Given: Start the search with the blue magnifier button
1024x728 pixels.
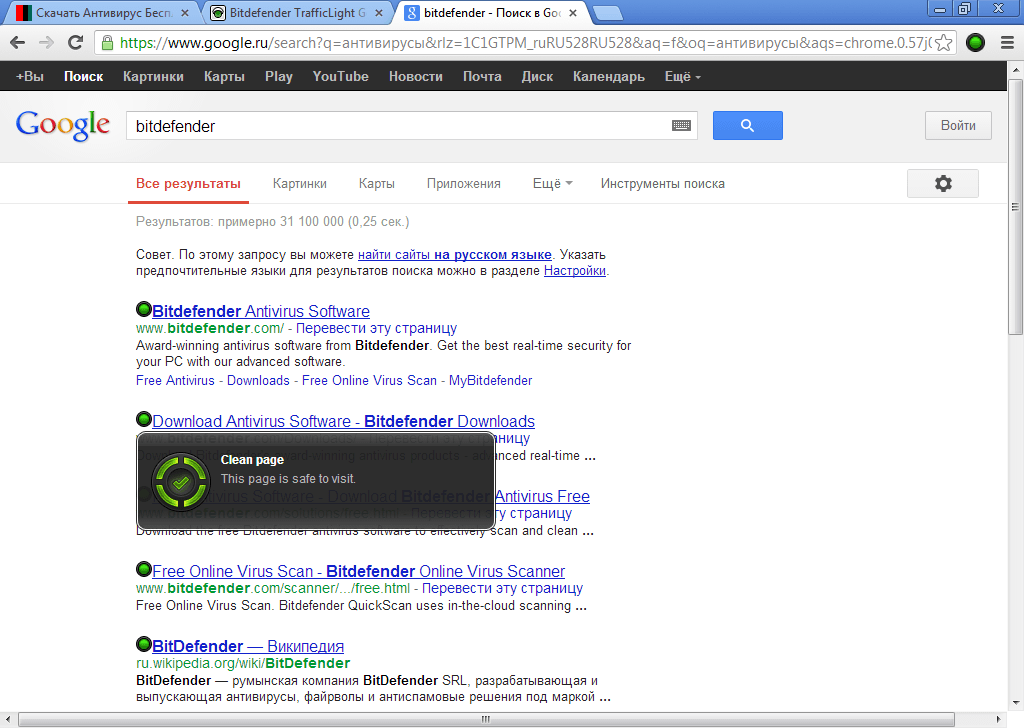Looking at the screenshot, I should [x=747, y=125].
